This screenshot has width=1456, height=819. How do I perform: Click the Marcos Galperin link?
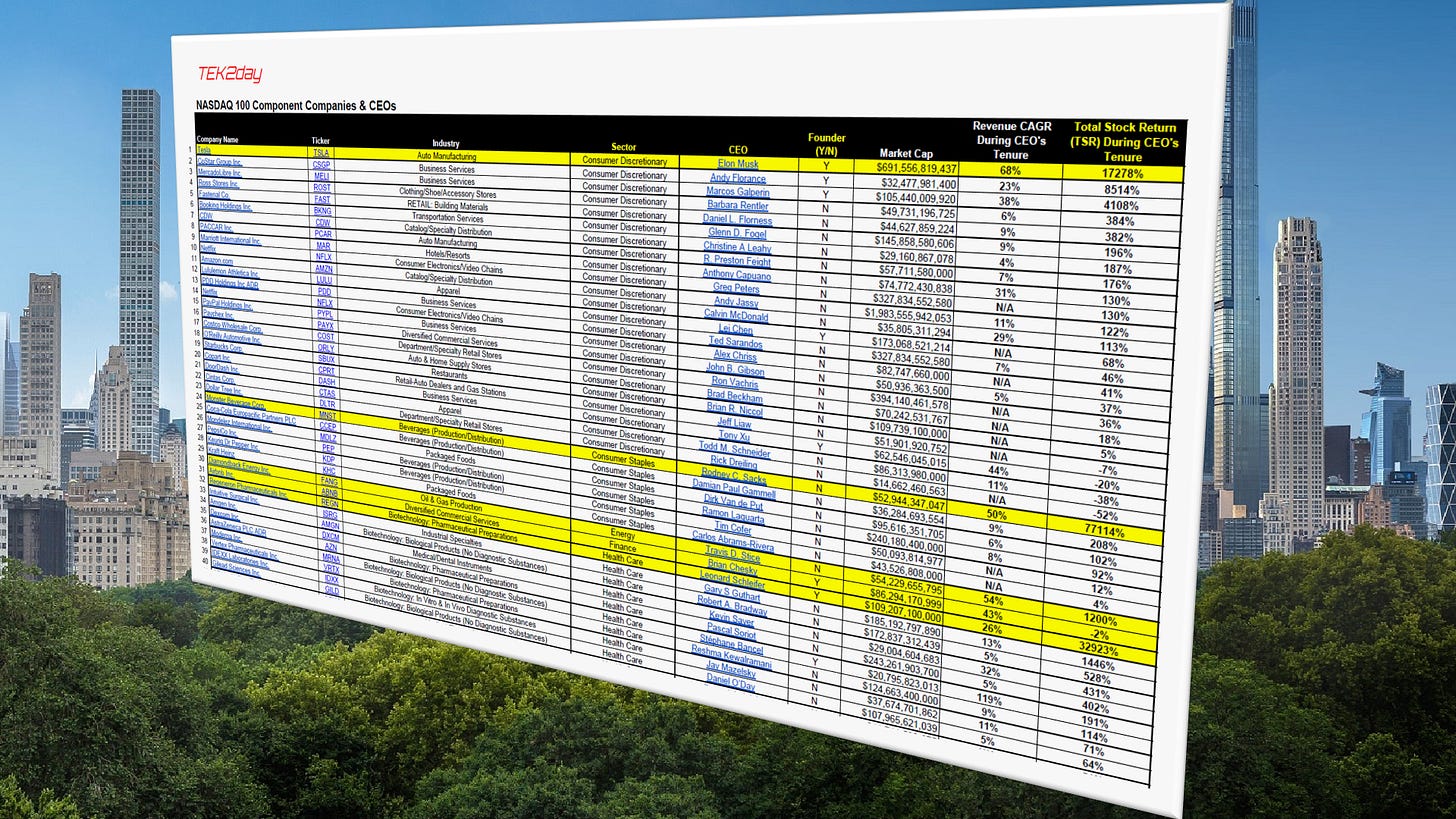[738, 191]
